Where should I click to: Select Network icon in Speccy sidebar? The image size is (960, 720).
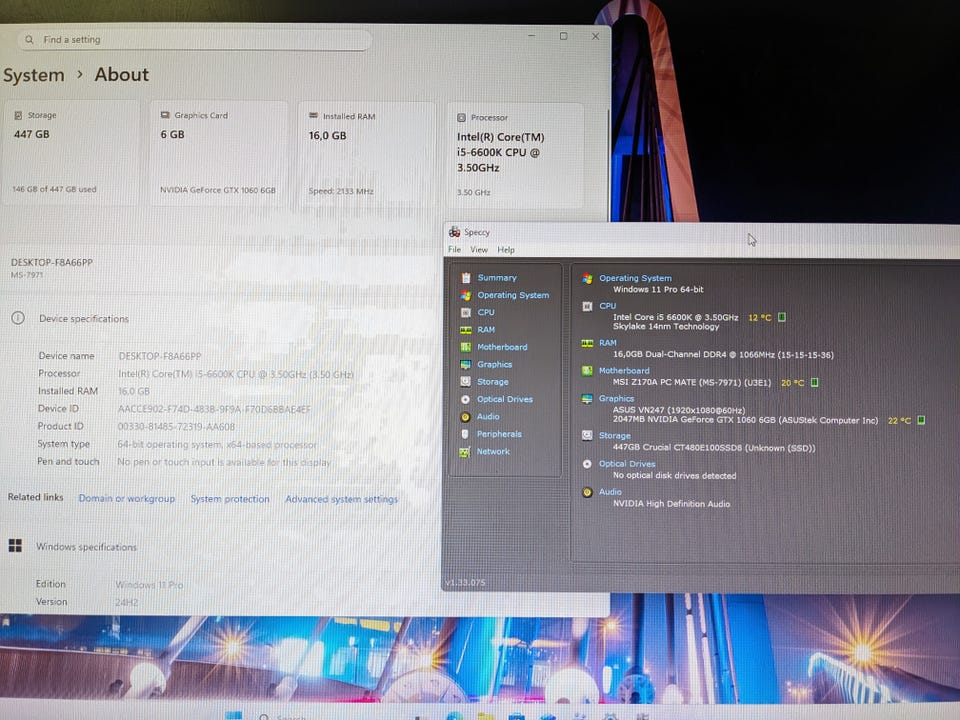coord(465,452)
